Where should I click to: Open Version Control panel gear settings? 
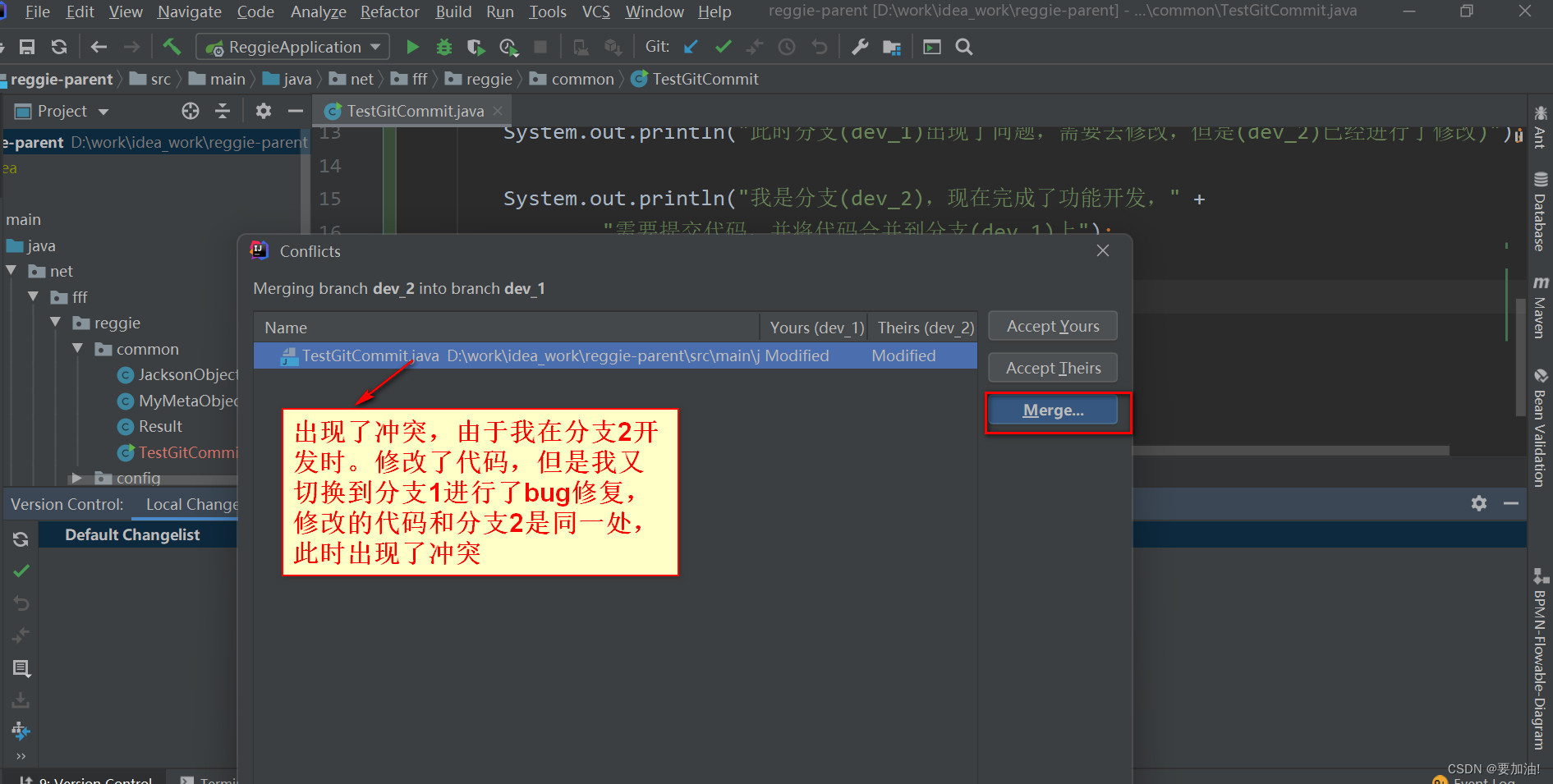pos(1479,503)
